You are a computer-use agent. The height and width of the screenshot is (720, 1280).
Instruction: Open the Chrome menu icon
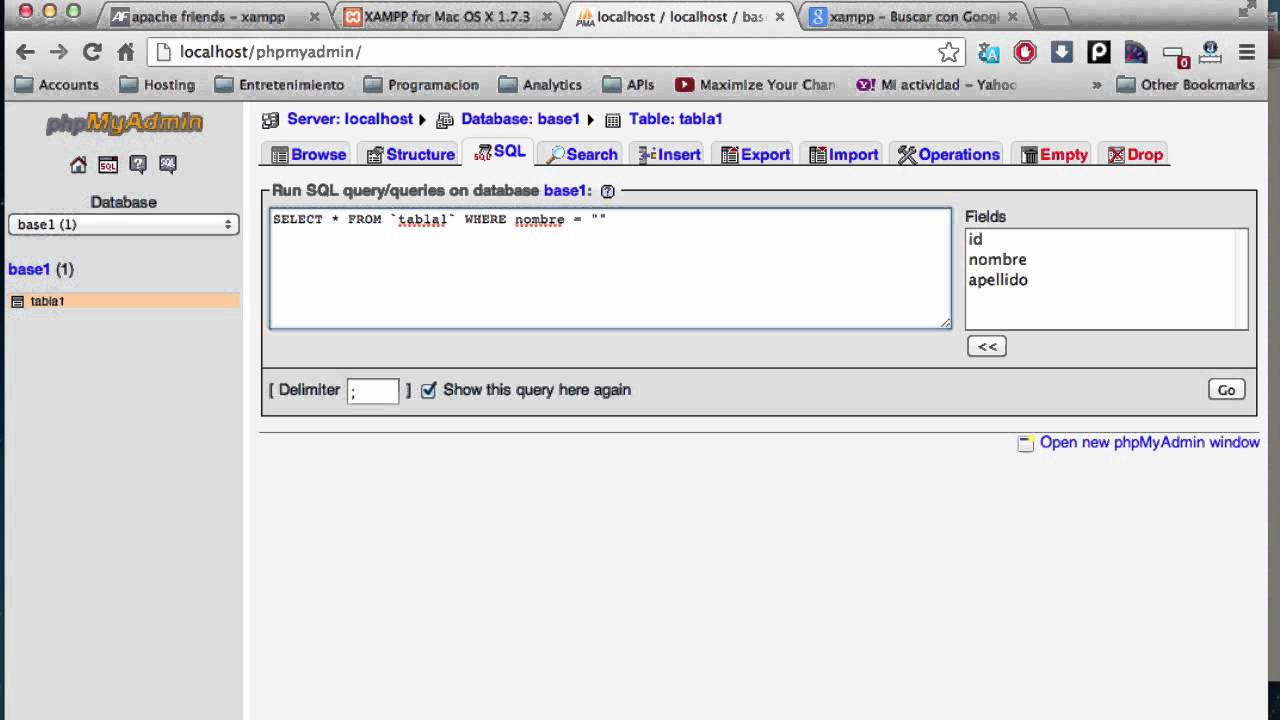click(1246, 52)
